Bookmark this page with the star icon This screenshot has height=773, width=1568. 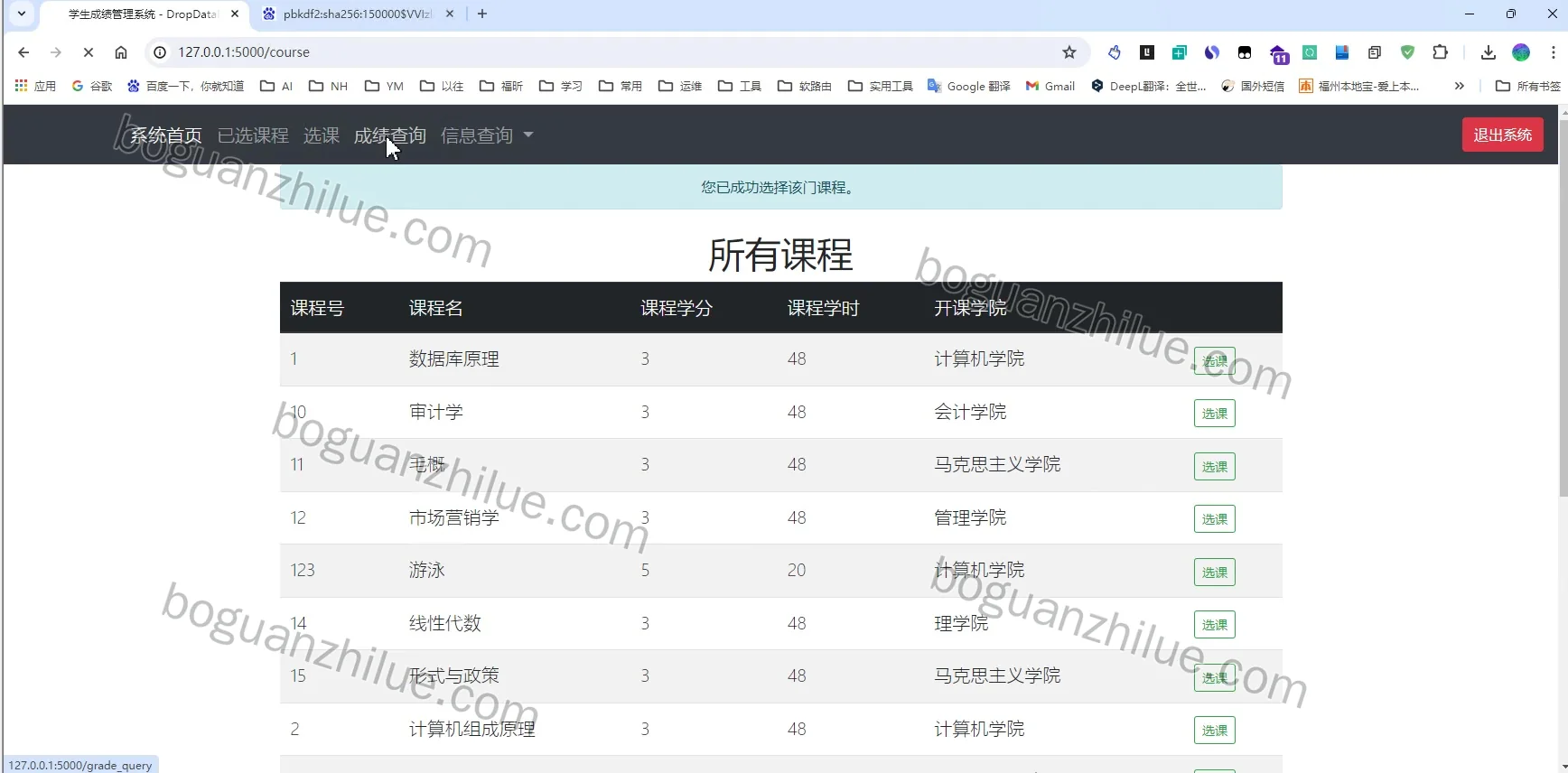pos(1069,52)
